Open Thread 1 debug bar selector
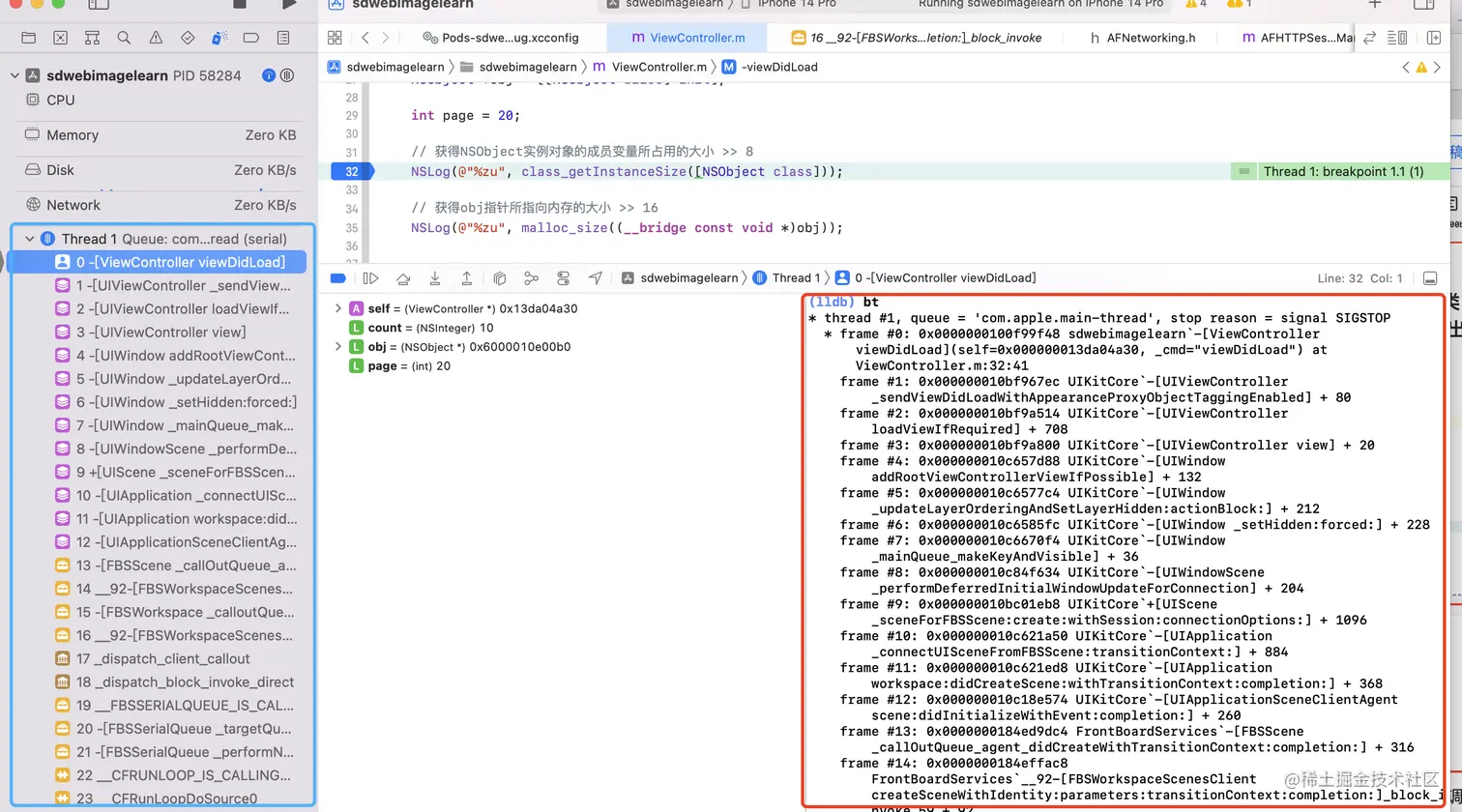 tap(786, 278)
